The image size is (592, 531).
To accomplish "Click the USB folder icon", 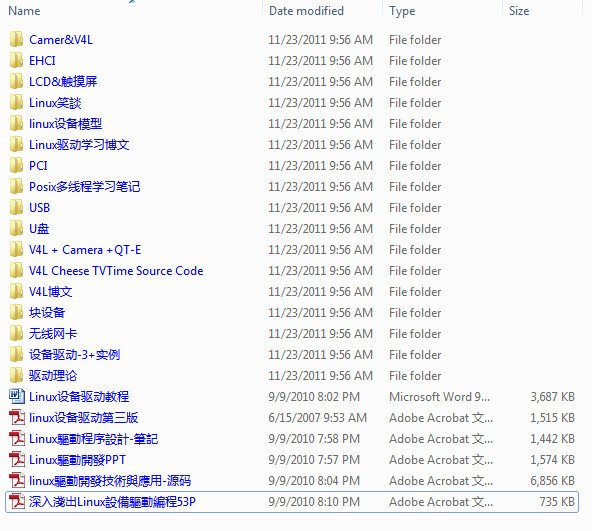I will point(16,207).
